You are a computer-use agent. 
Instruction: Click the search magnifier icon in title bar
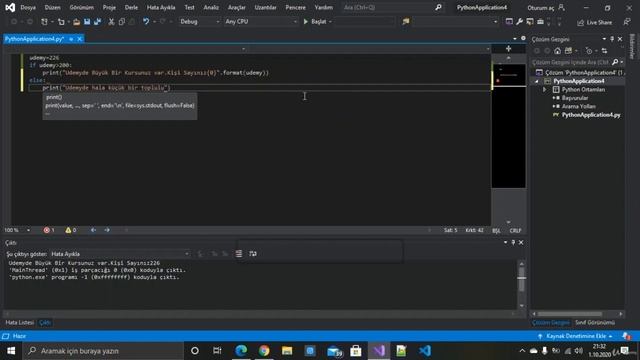point(438,7)
